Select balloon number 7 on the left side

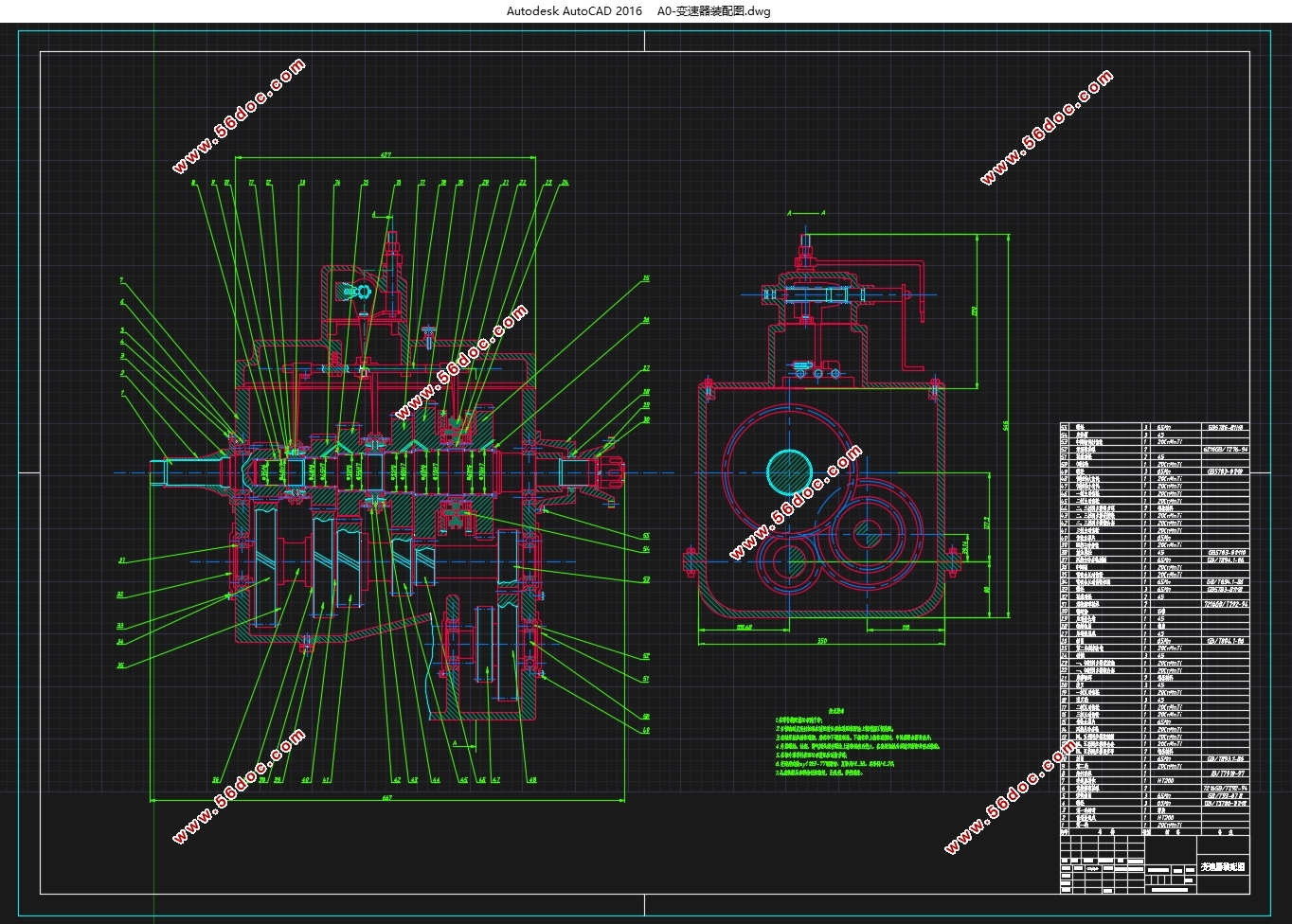pyautogui.click(x=121, y=281)
